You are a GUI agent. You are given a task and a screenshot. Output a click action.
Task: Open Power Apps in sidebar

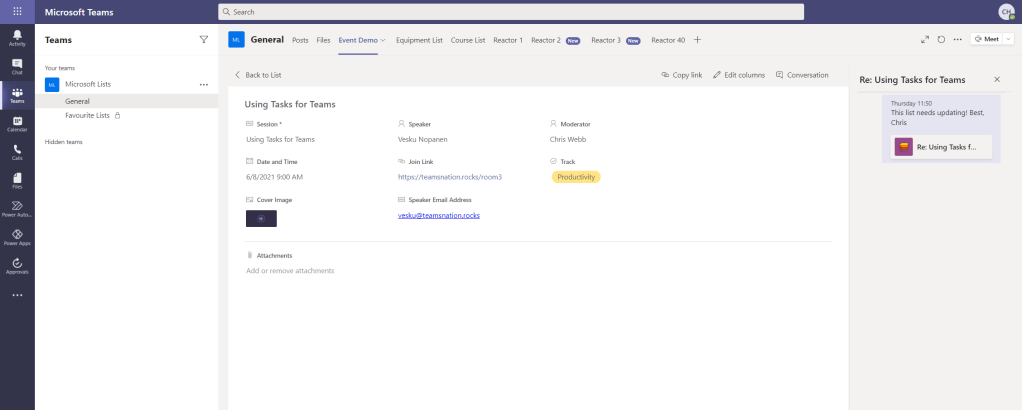17,236
